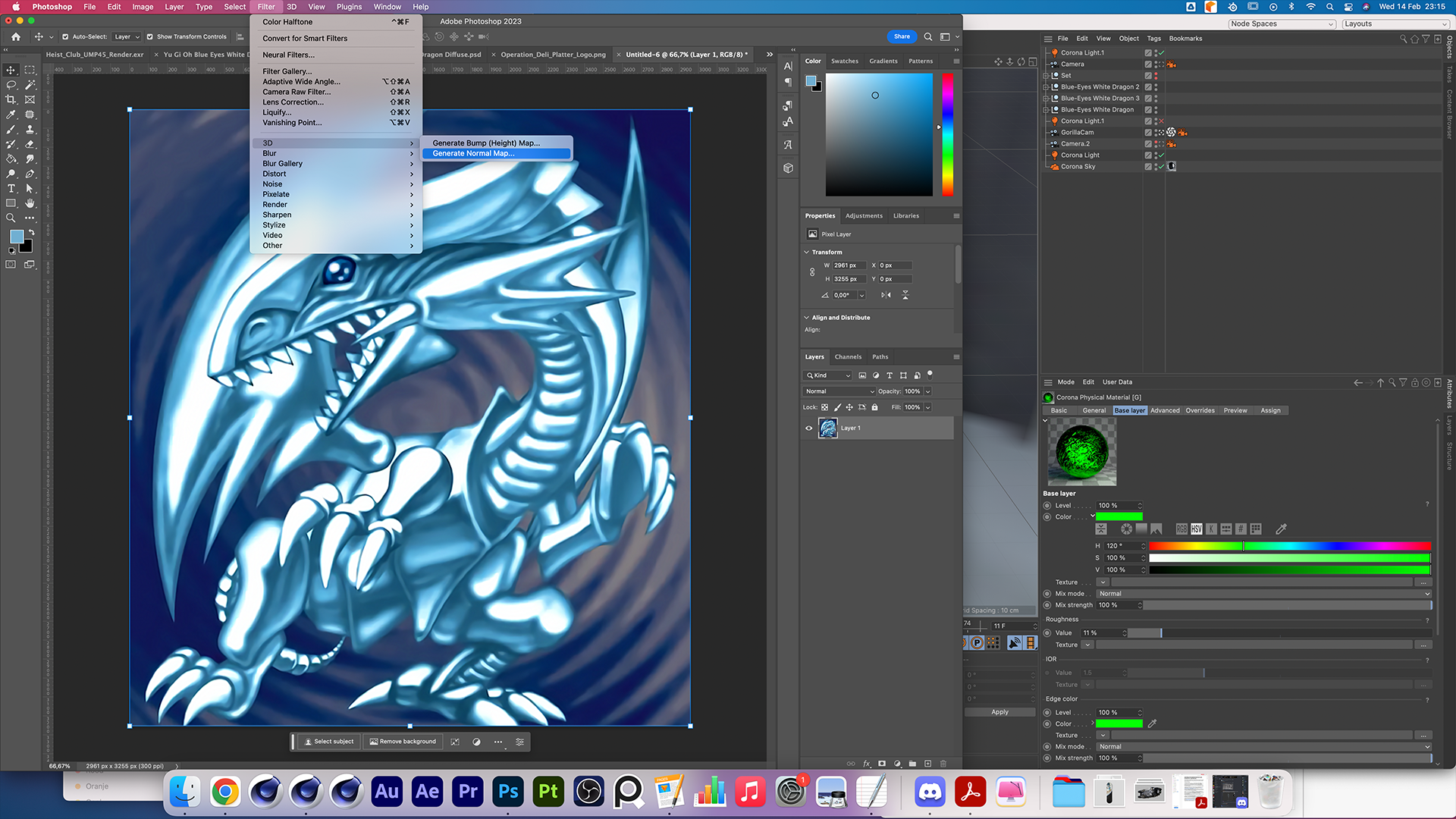This screenshot has height=819, width=1456.
Task: Select the Eyedropper tool
Action: click(x=11, y=115)
